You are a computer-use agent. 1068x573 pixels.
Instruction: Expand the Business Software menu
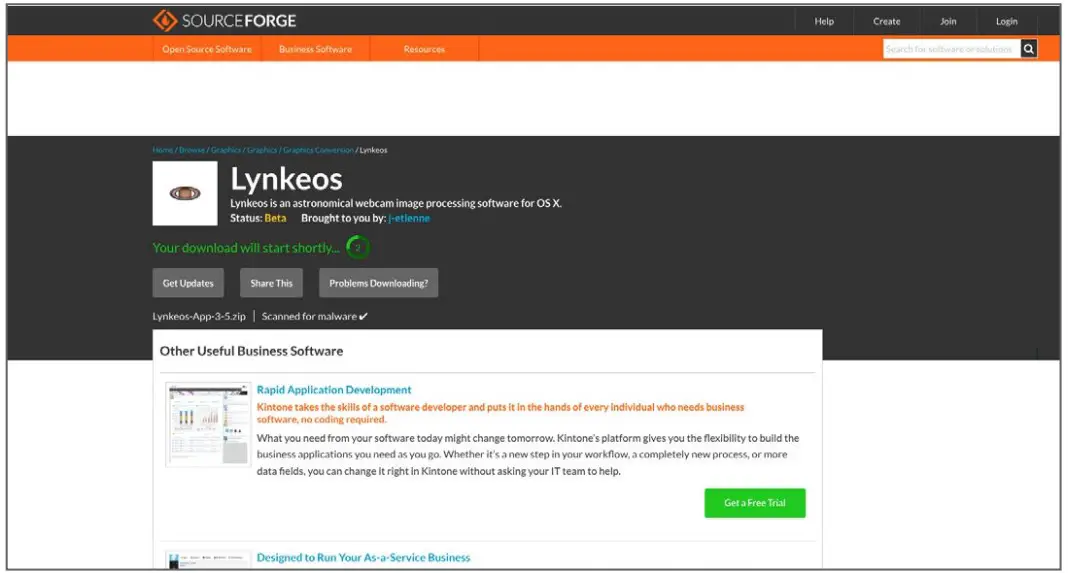315,49
